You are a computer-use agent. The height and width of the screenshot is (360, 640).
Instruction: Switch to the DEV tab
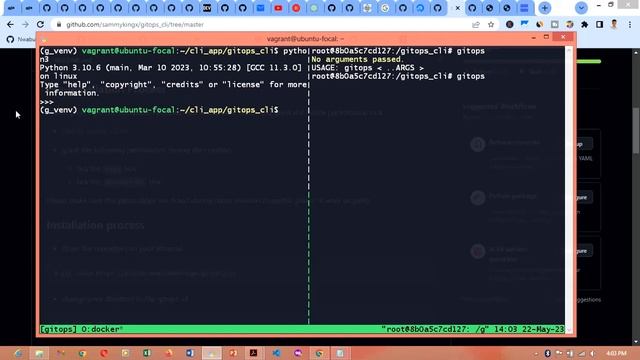(207, 8)
